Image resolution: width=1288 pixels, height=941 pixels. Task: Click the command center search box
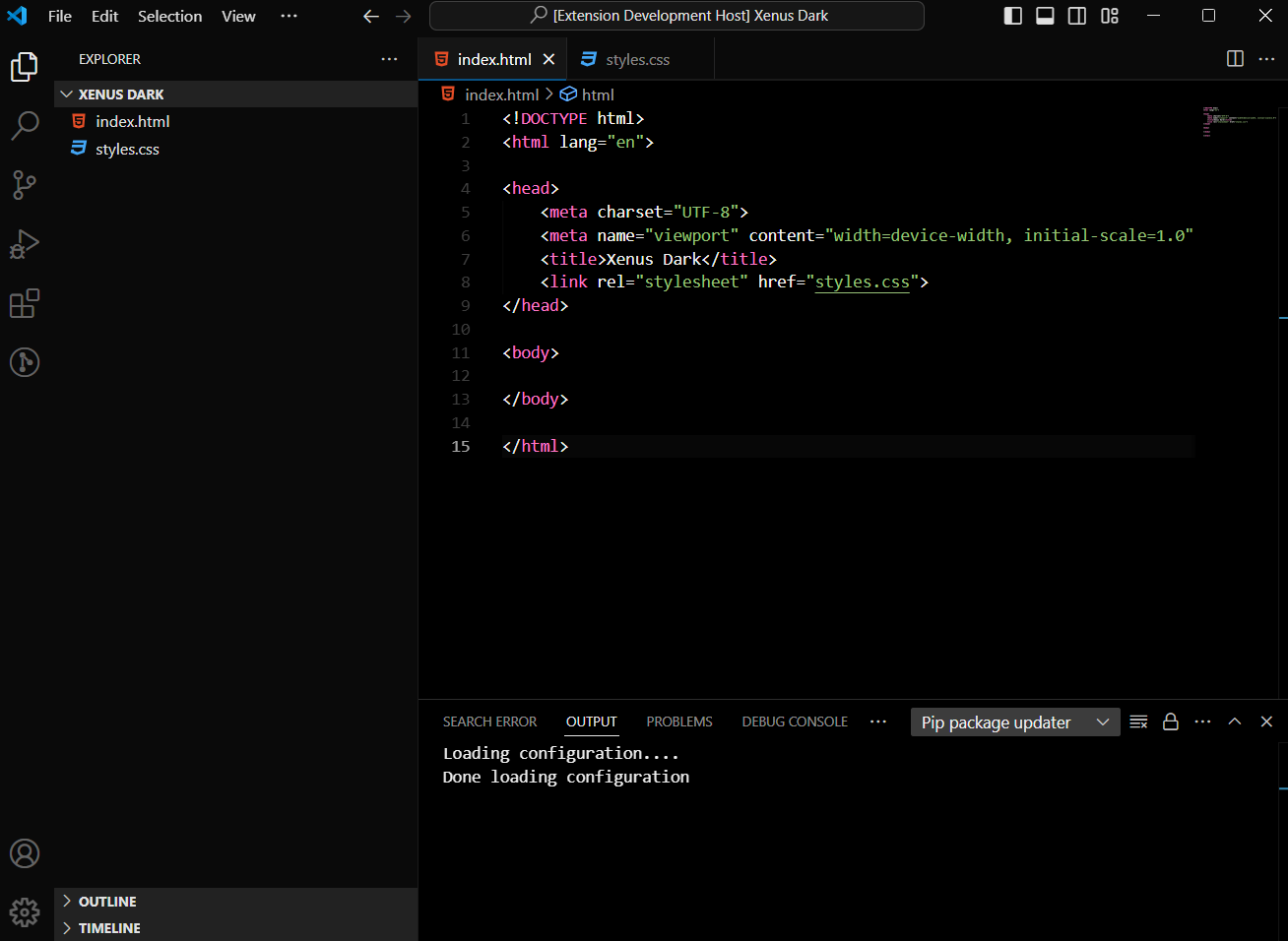coord(676,16)
